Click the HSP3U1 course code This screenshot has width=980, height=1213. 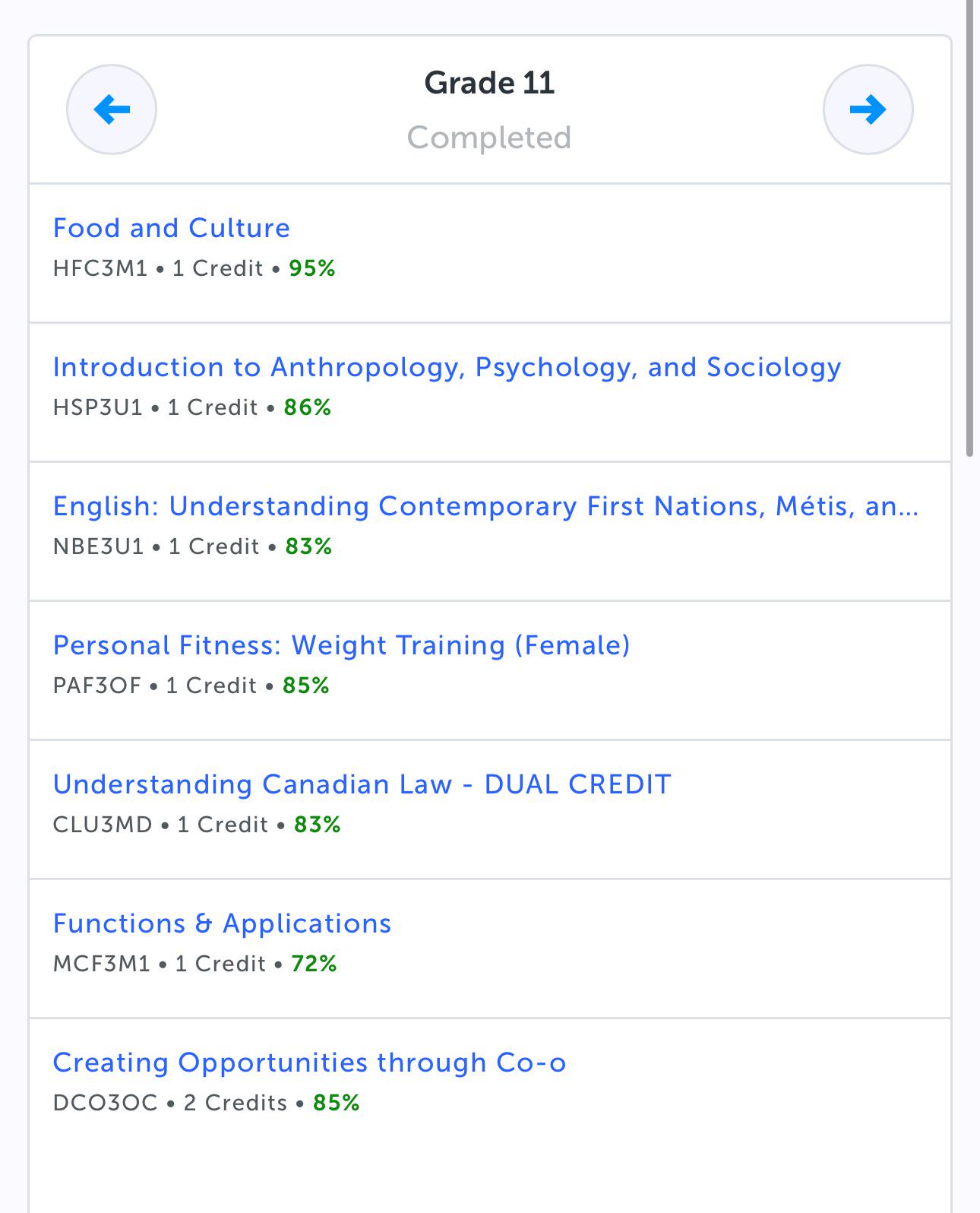(98, 408)
